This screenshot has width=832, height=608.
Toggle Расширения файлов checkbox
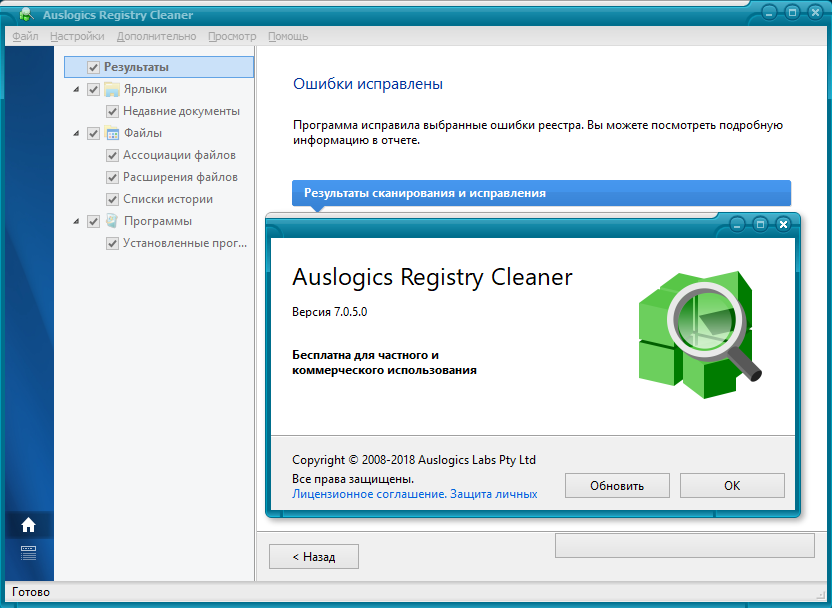point(112,177)
